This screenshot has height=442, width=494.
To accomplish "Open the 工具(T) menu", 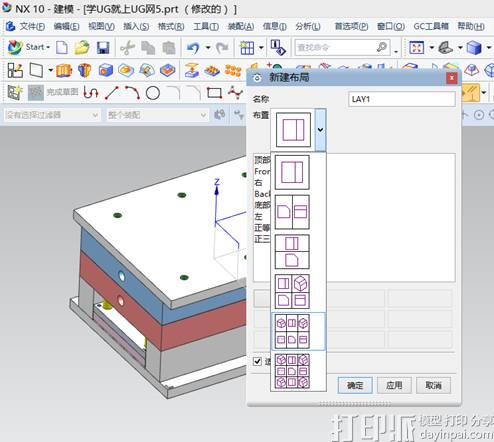I will 206,26.
